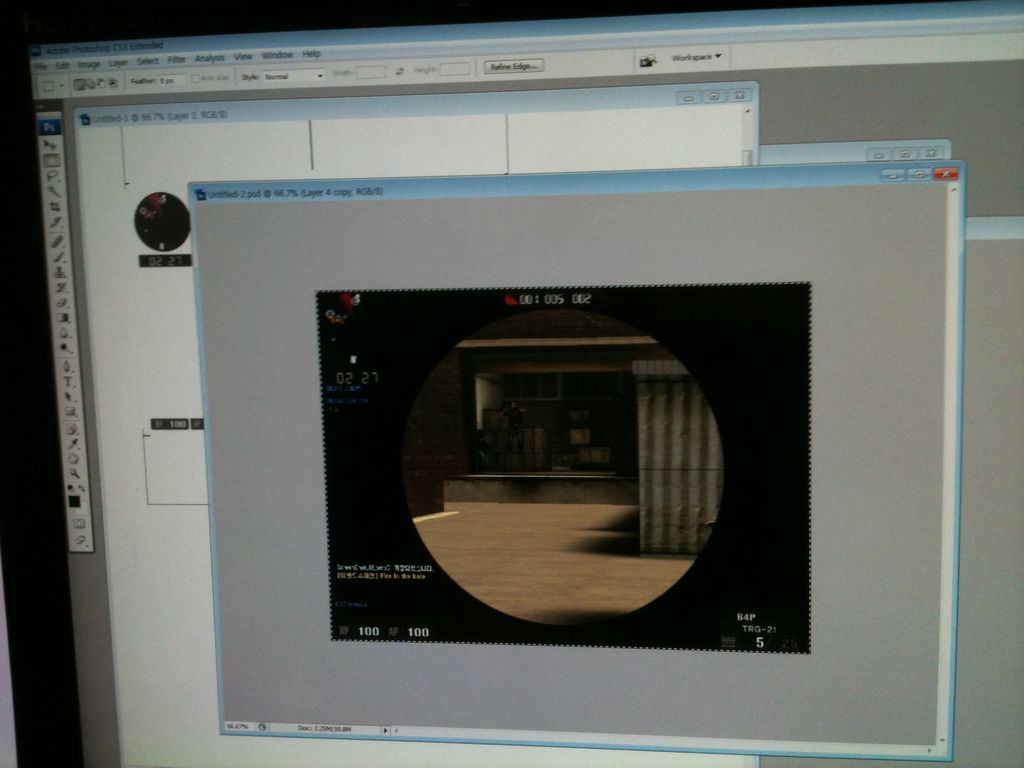Open Adobe Bridge from the options bar

(648, 61)
